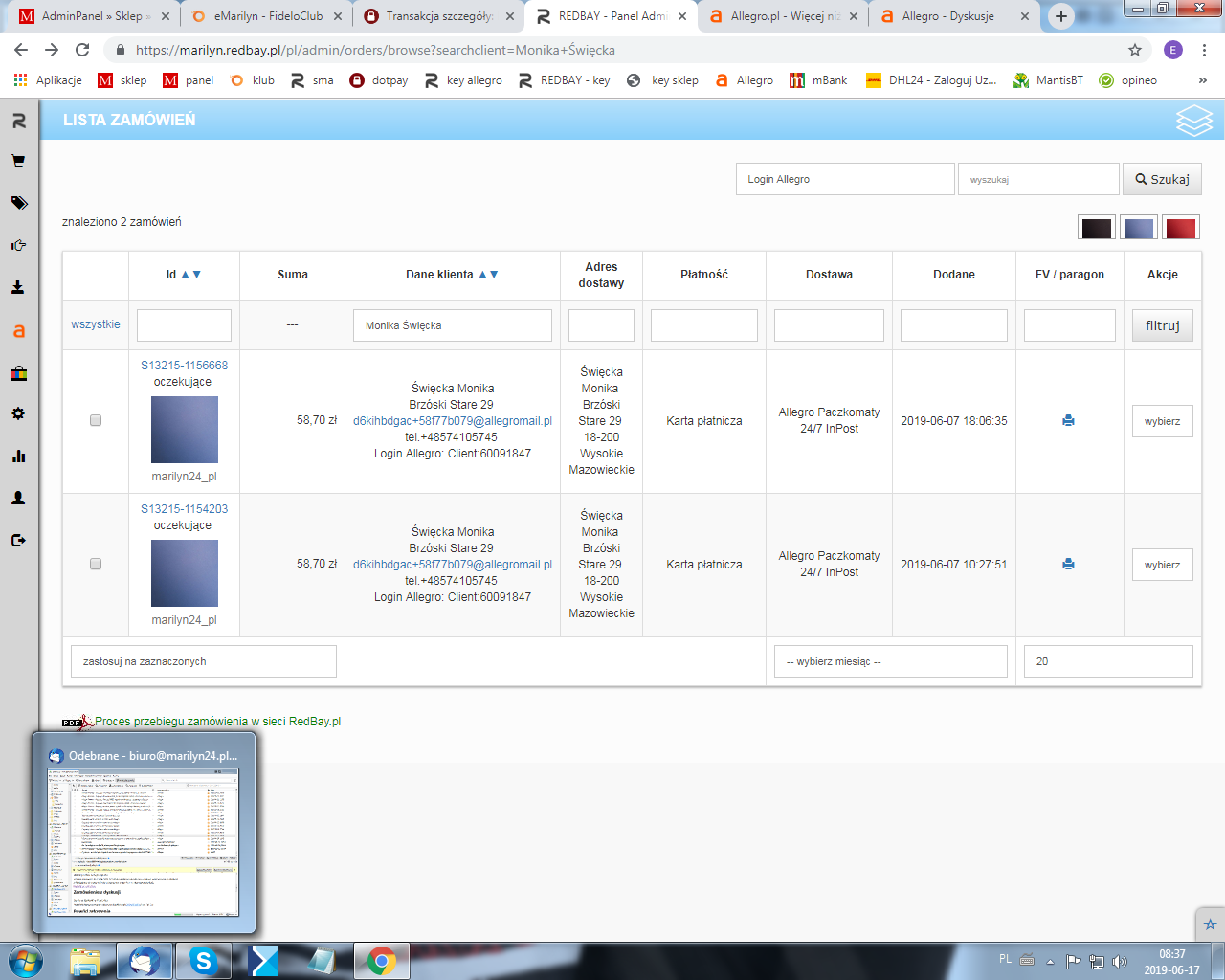The width and height of the screenshot is (1225, 980).
Task: Click printer icon for order S13215-1156668
Action: pyautogui.click(x=1068, y=420)
